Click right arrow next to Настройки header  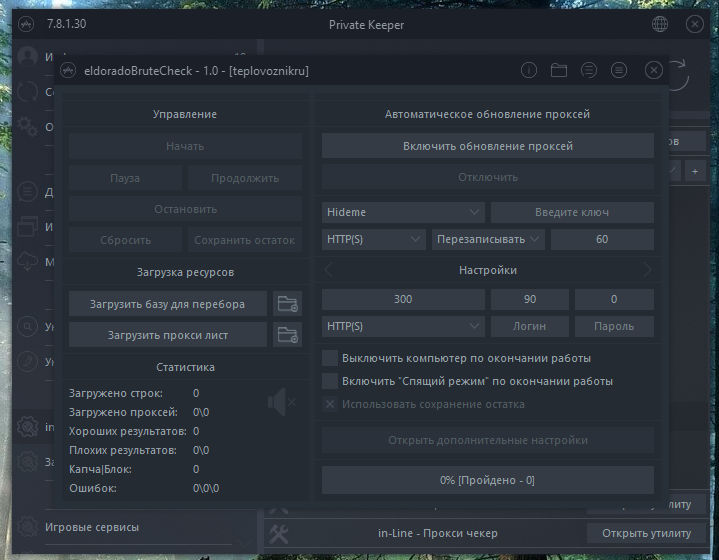point(647,270)
